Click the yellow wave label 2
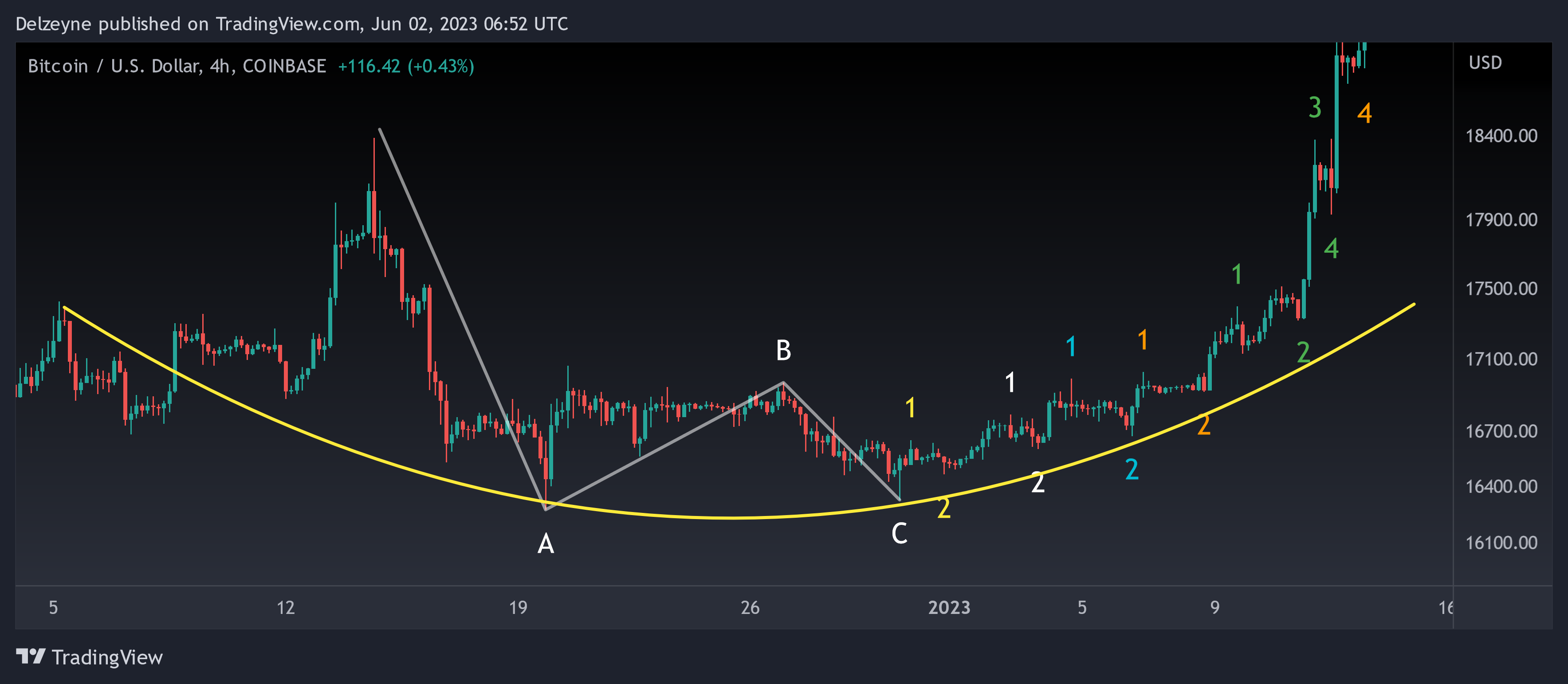 tap(943, 508)
